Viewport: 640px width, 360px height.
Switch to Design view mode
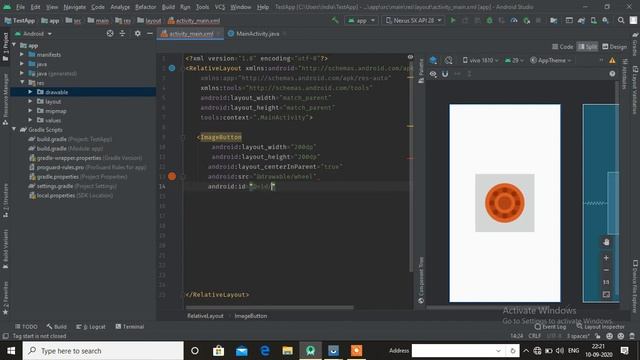pyautogui.click(x=614, y=47)
